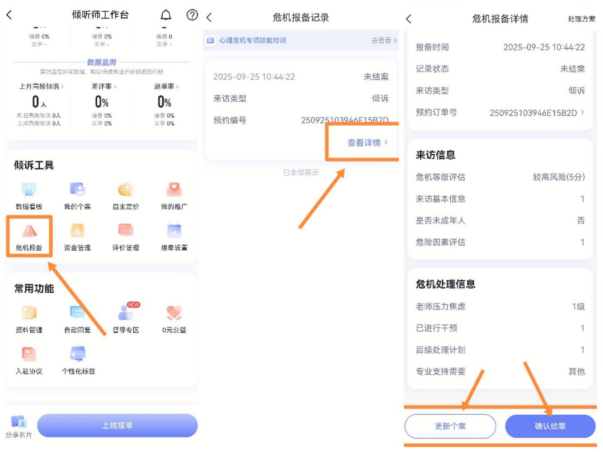Tap 来访基本信息 row
The height and width of the screenshot is (452, 603).
(x=500, y=199)
